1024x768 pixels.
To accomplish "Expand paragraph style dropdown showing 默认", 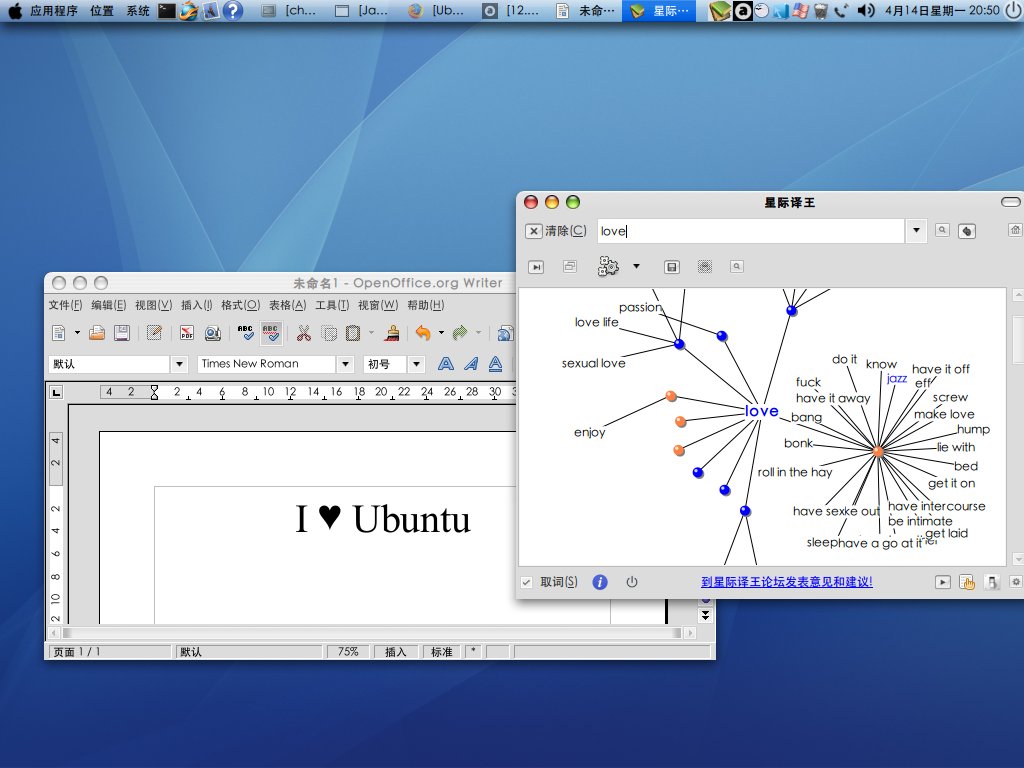I will (179, 364).
